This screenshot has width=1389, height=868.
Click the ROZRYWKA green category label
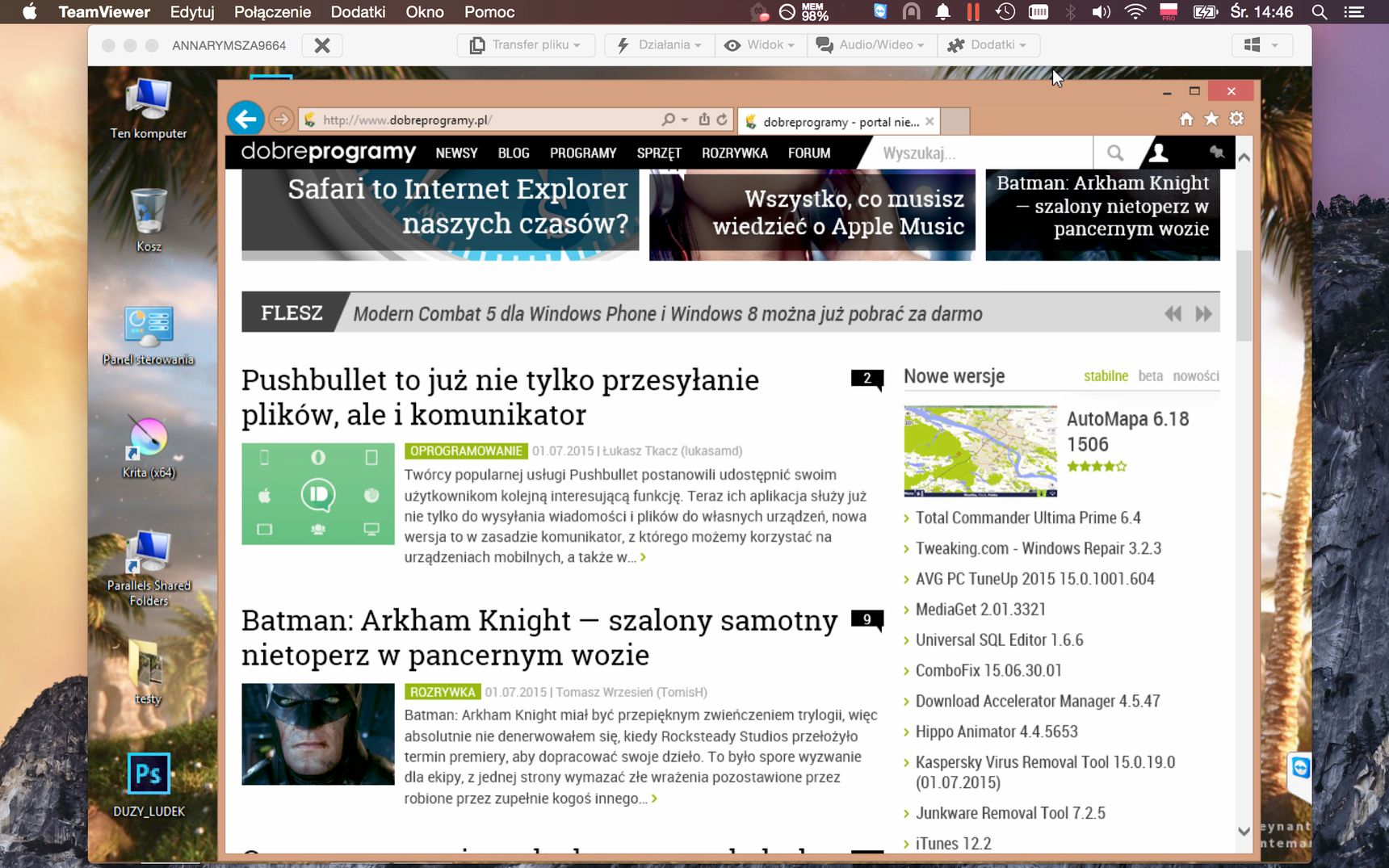coord(443,692)
